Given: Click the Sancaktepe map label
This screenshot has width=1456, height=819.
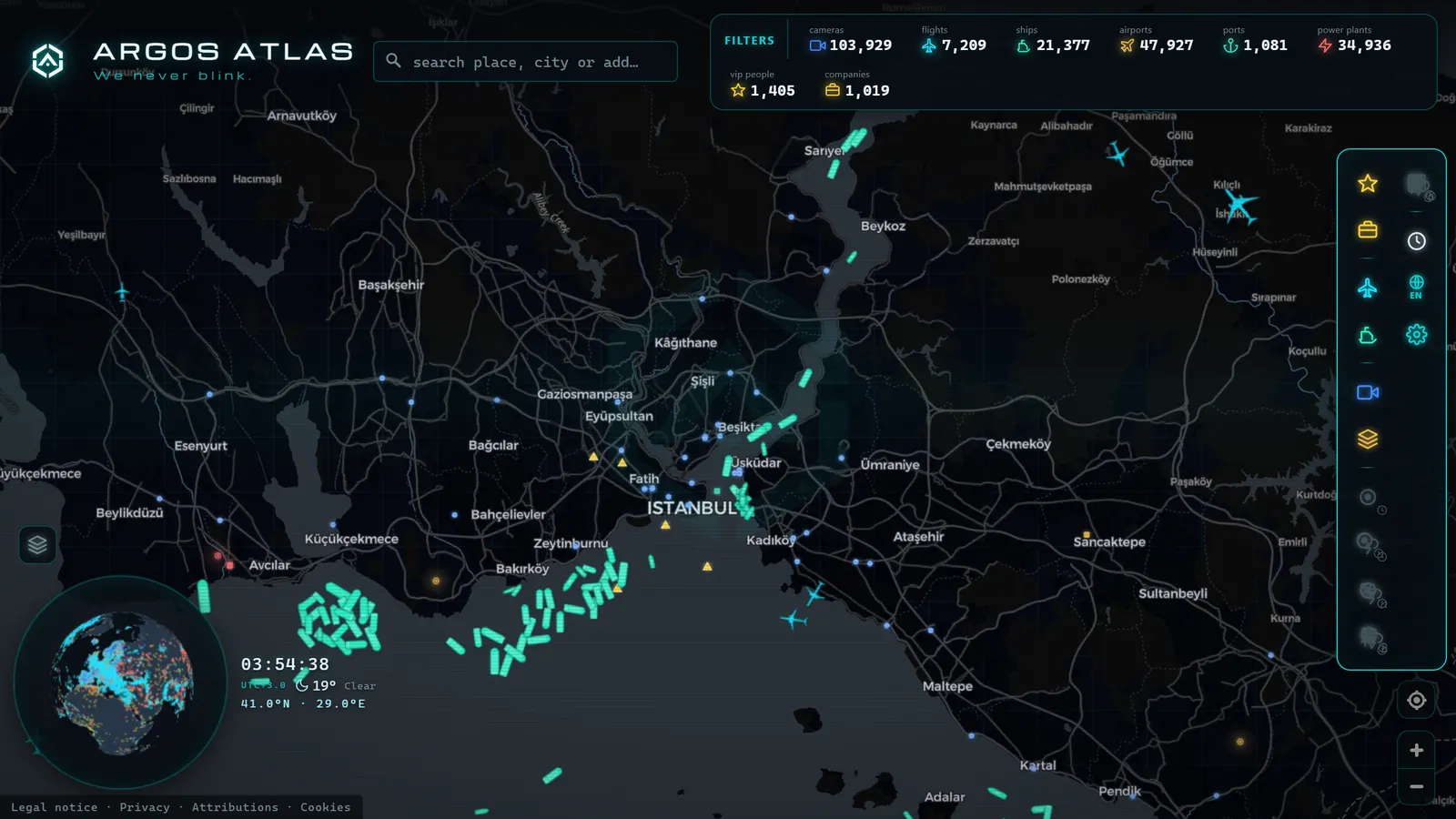Looking at the screenshot, I should pyautogui.click(x=1109, y=541).
